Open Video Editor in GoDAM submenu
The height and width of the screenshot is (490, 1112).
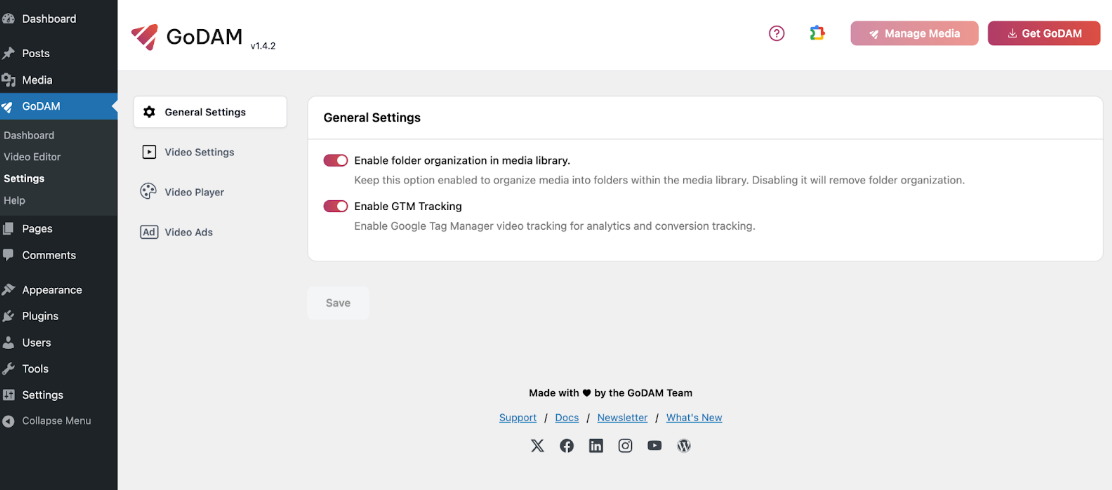click(x=32, y=157)
